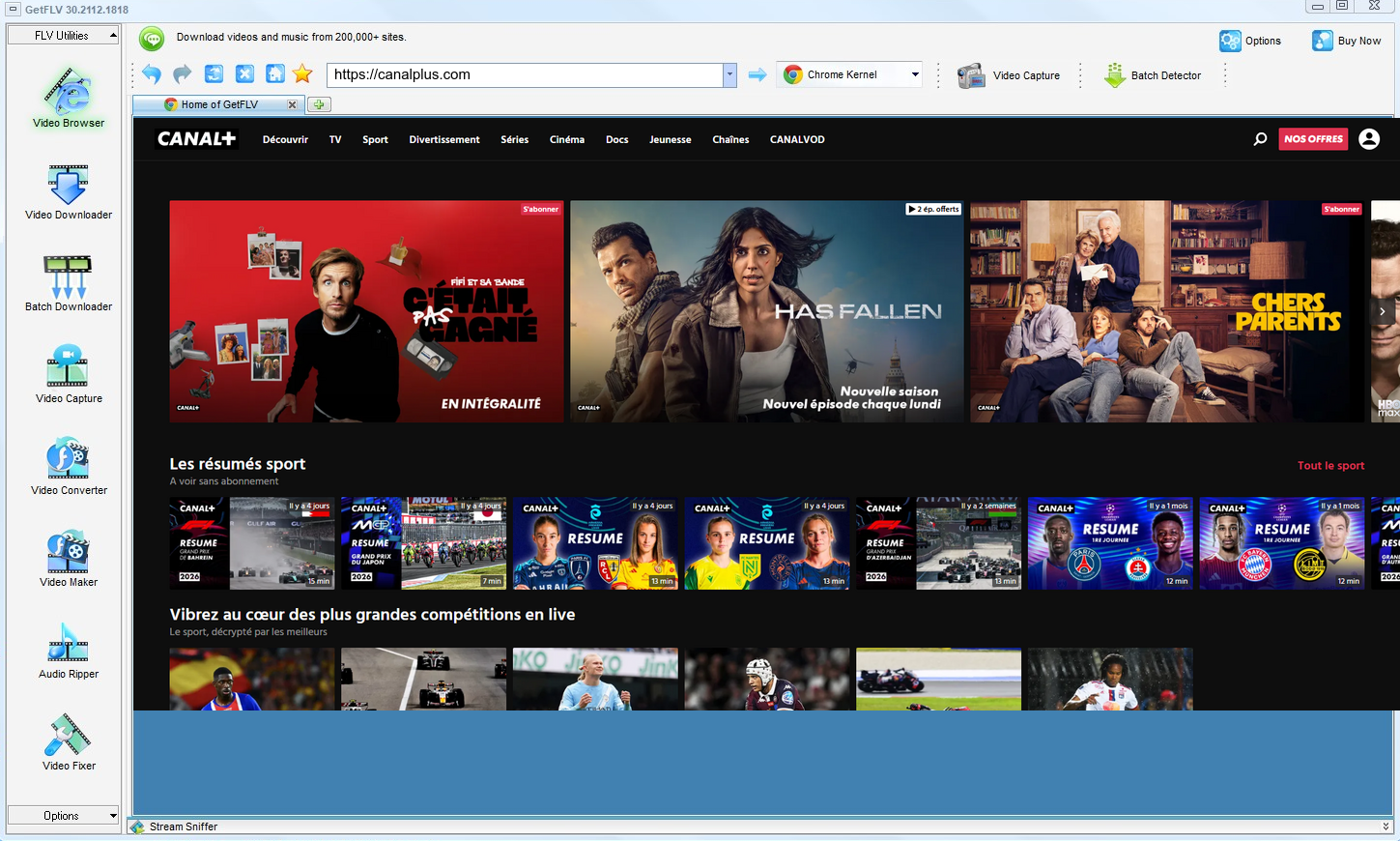The image size is (1400, 841).
Task: Click the CANAL+ logo
Action: pyautogui.click(x=197, y=139)
